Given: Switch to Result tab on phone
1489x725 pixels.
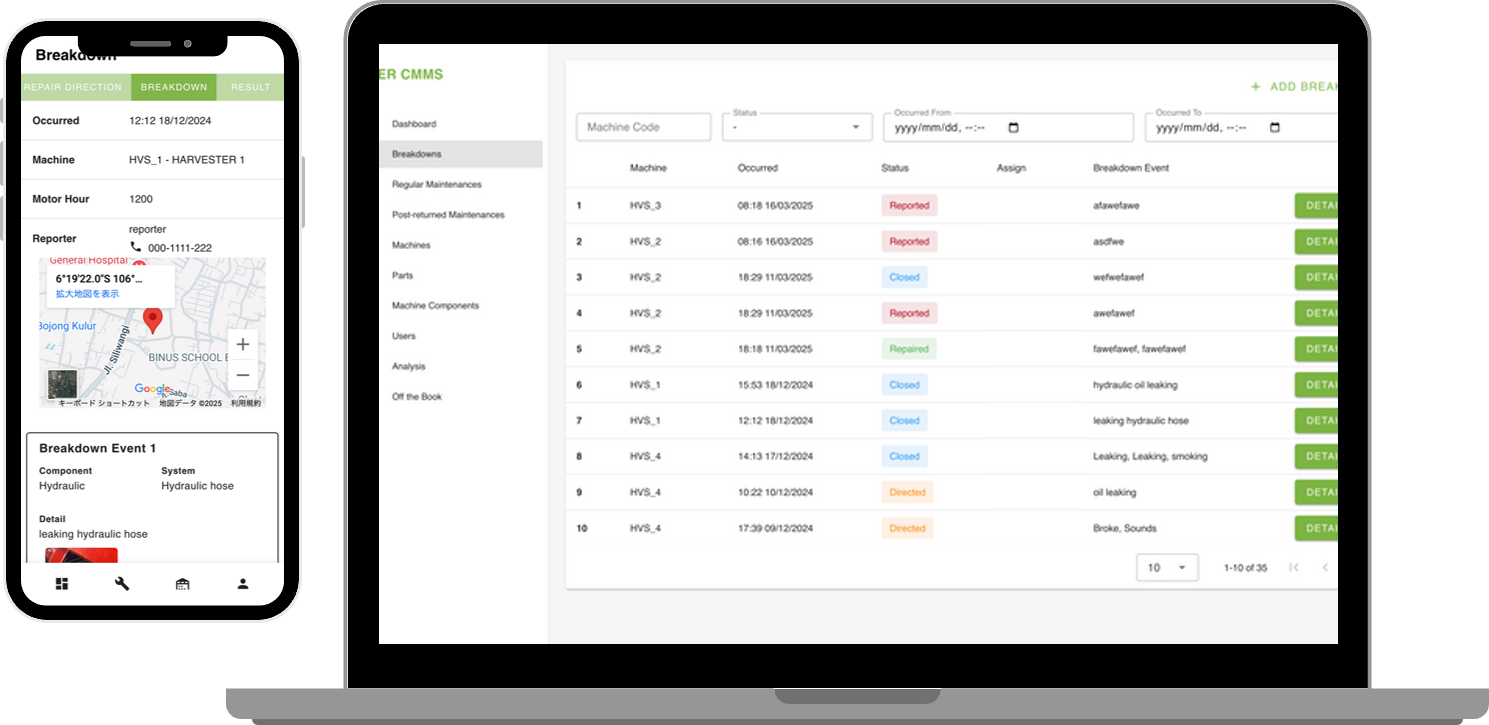Looking at the screenshot, I should pyautogui.click(x=250, y=87).
